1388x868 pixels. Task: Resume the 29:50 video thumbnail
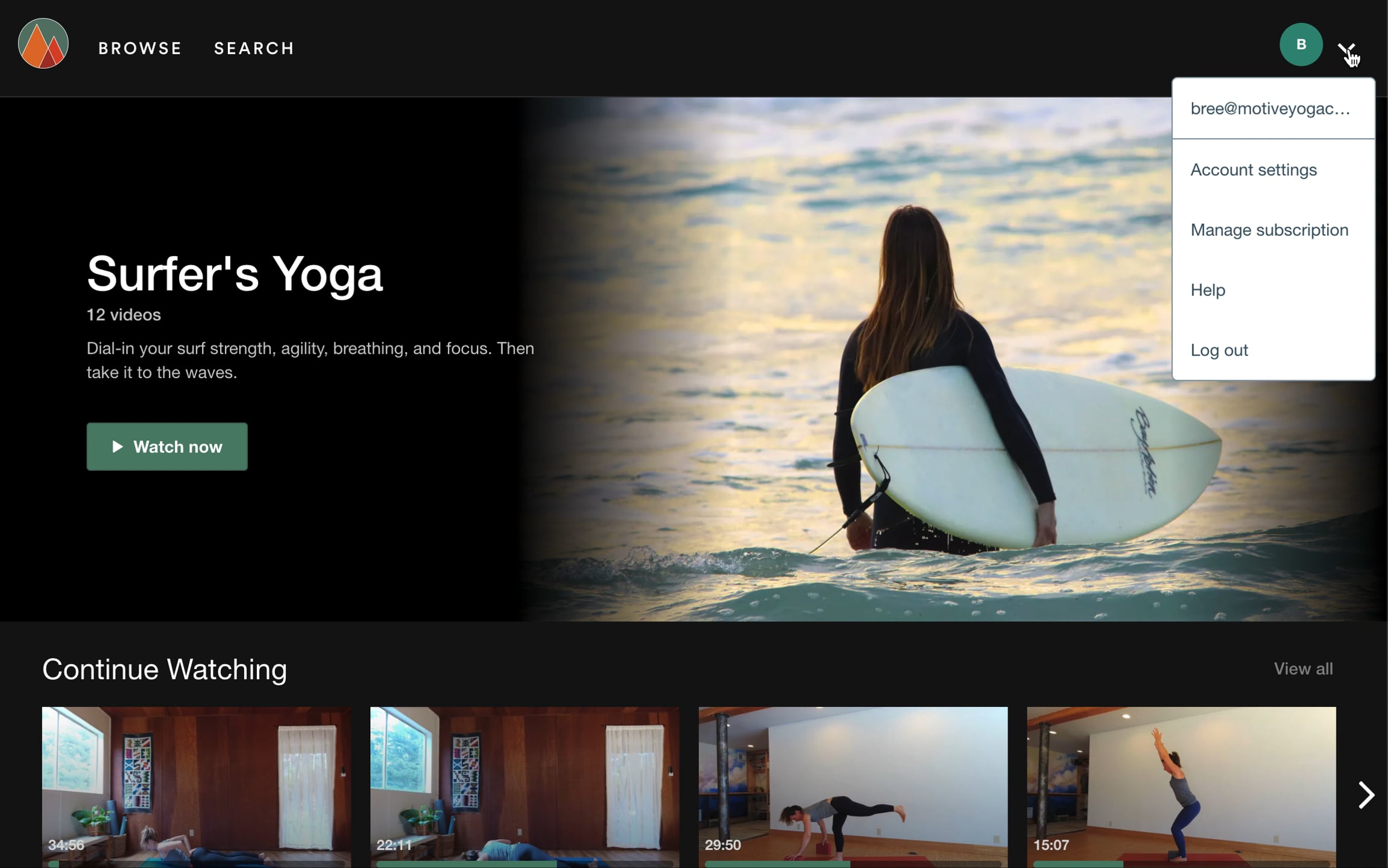[853, 784]
